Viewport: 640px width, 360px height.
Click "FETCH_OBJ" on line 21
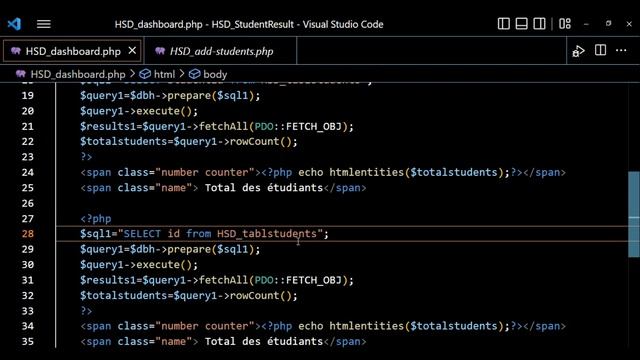(313, 127)
